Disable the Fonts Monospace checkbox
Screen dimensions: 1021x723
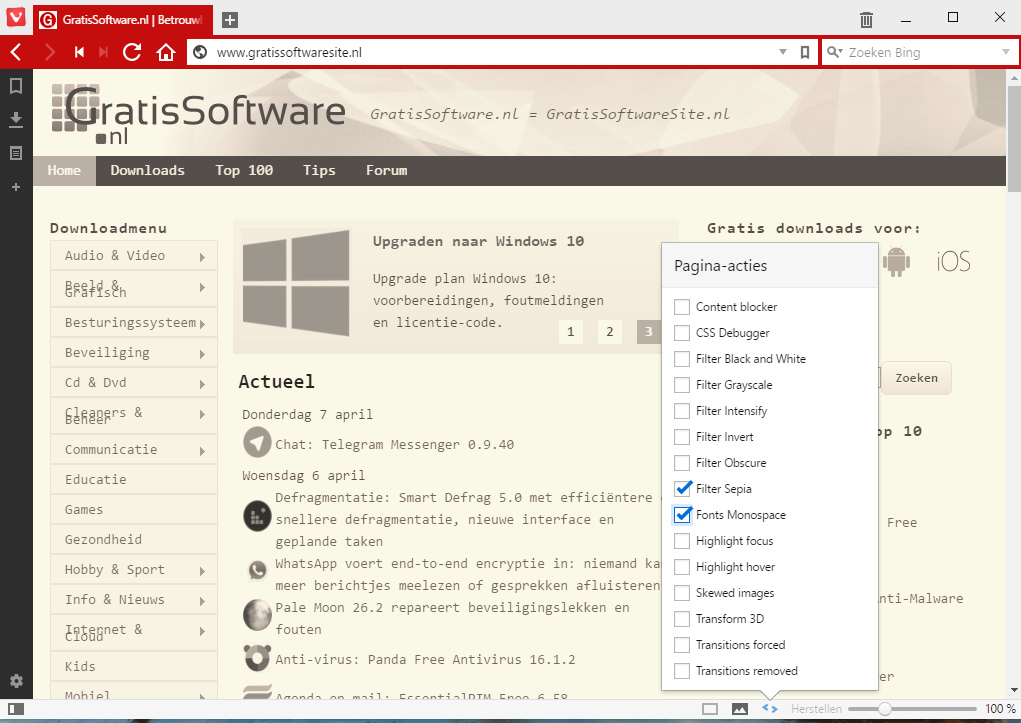[x=683, y=515]
